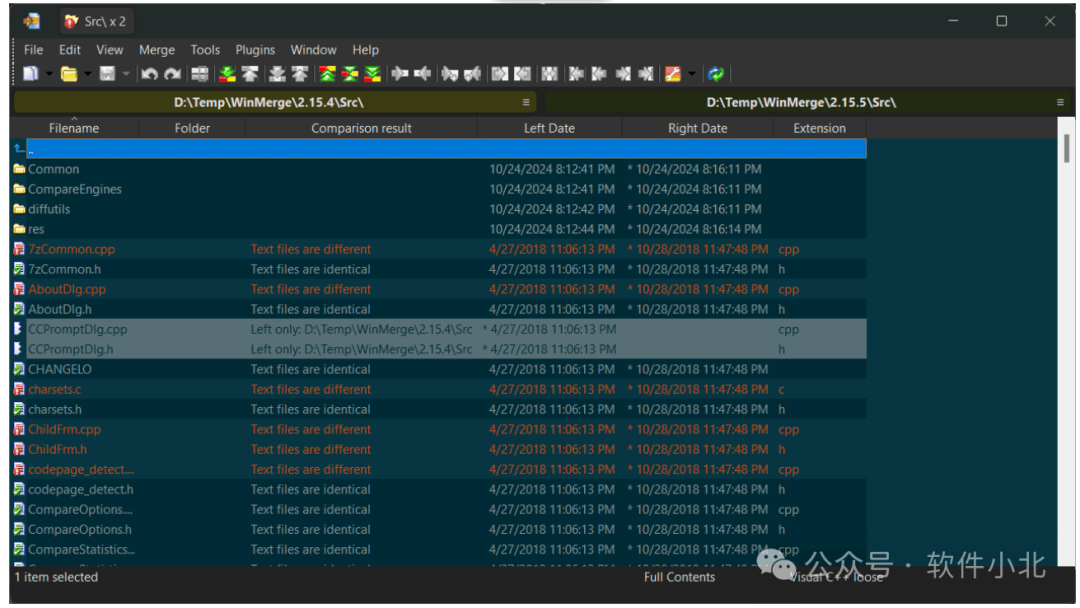The width and height of the screenshot is (1080, 608).
Task: Click the Current Difference toolbar icon
Action: point(350,74)
